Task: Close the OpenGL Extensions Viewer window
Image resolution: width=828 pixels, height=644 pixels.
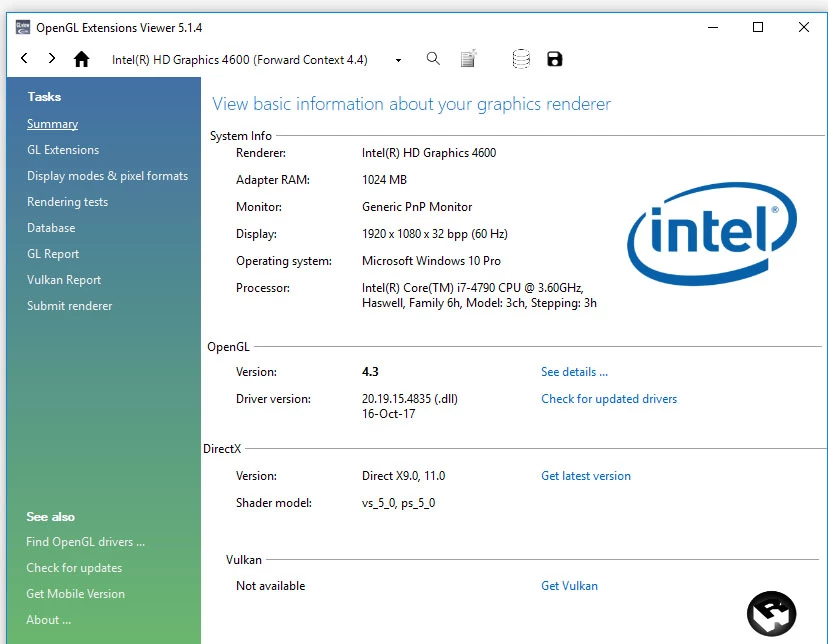Action: (804, 27)
